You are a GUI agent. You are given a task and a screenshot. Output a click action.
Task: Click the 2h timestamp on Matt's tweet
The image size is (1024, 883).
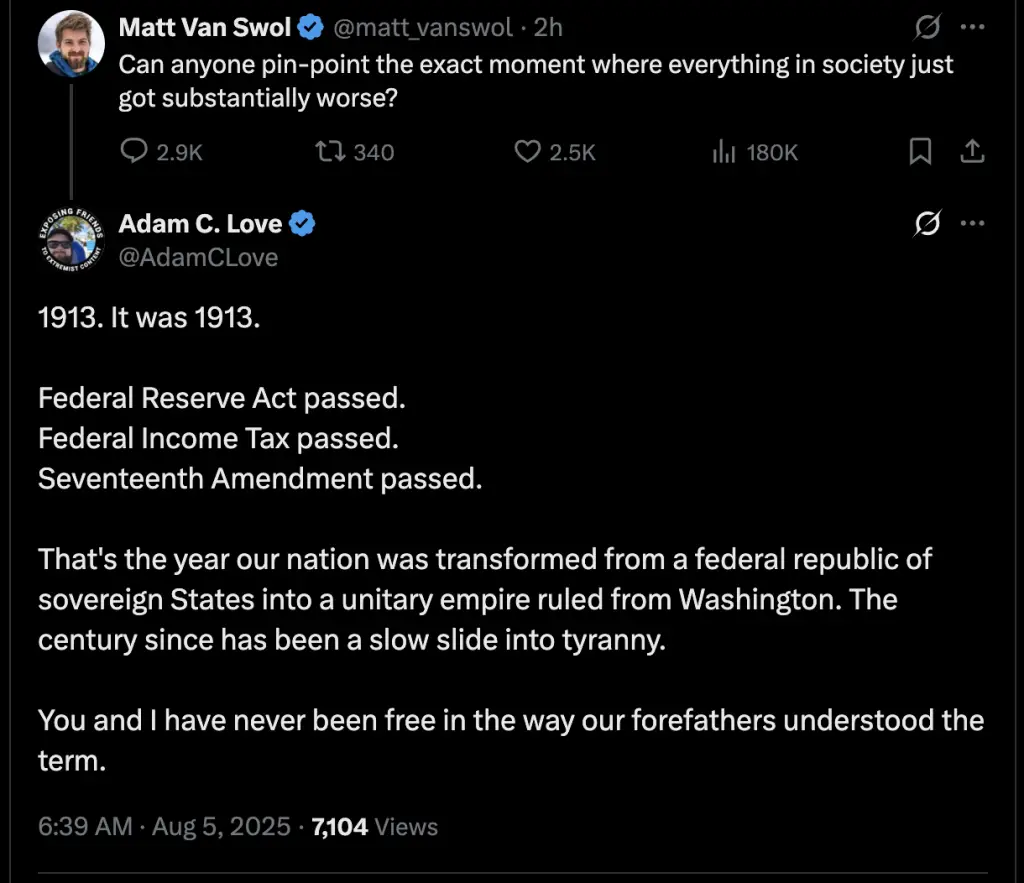548,27
